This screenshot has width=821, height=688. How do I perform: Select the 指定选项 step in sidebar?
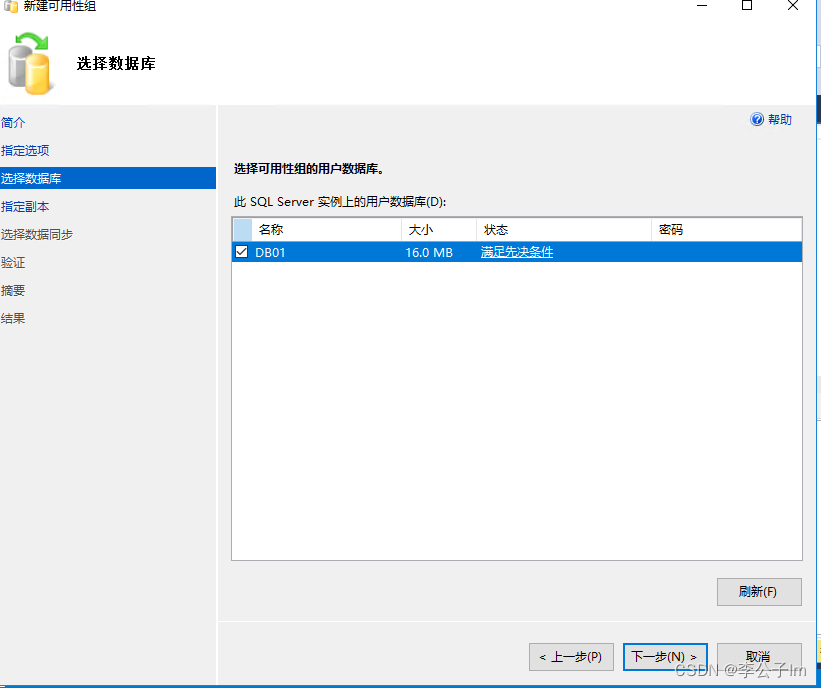27,149
